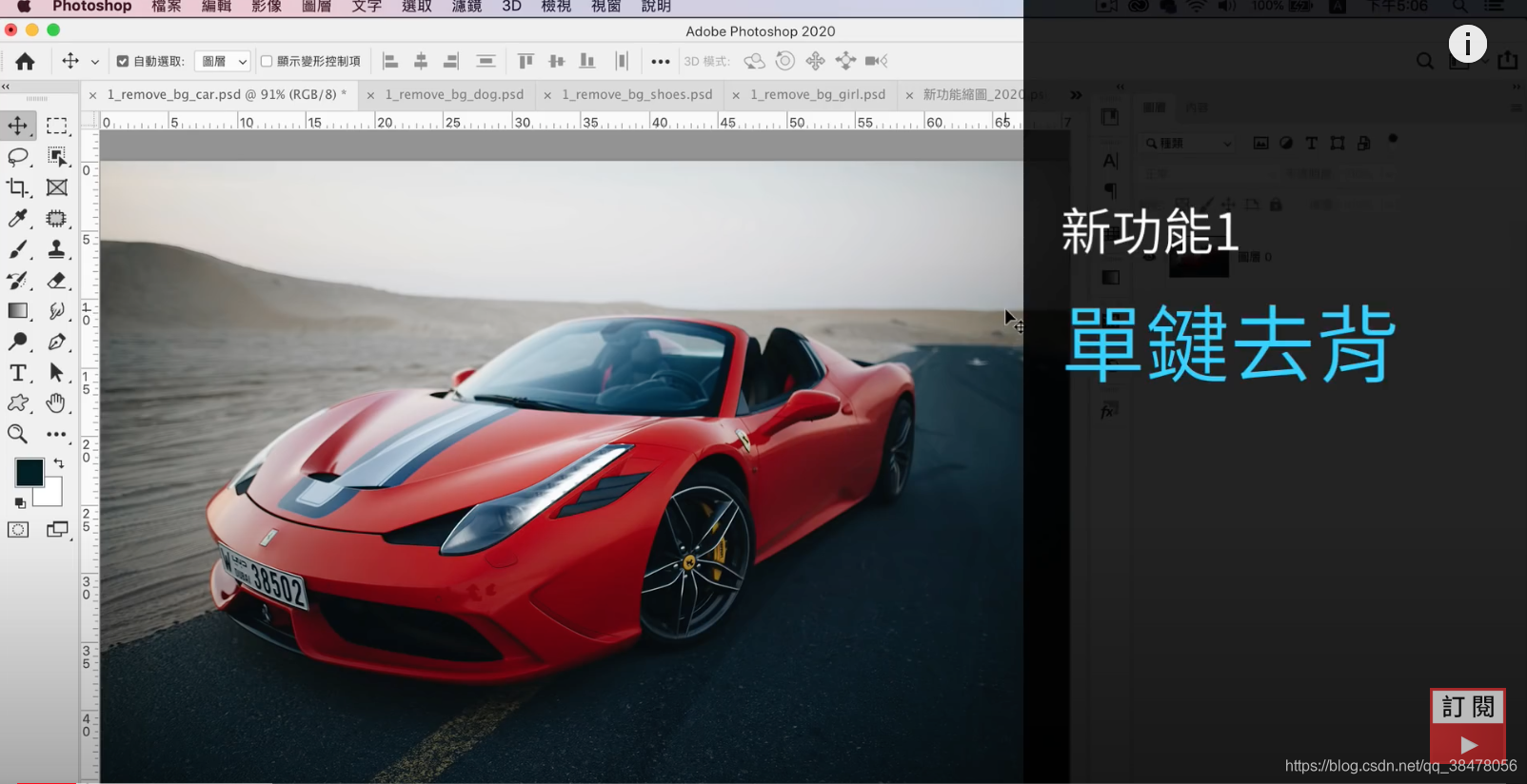Collapse the toolbox panel double arrow

pyautogui.click(x=6, y=87)
